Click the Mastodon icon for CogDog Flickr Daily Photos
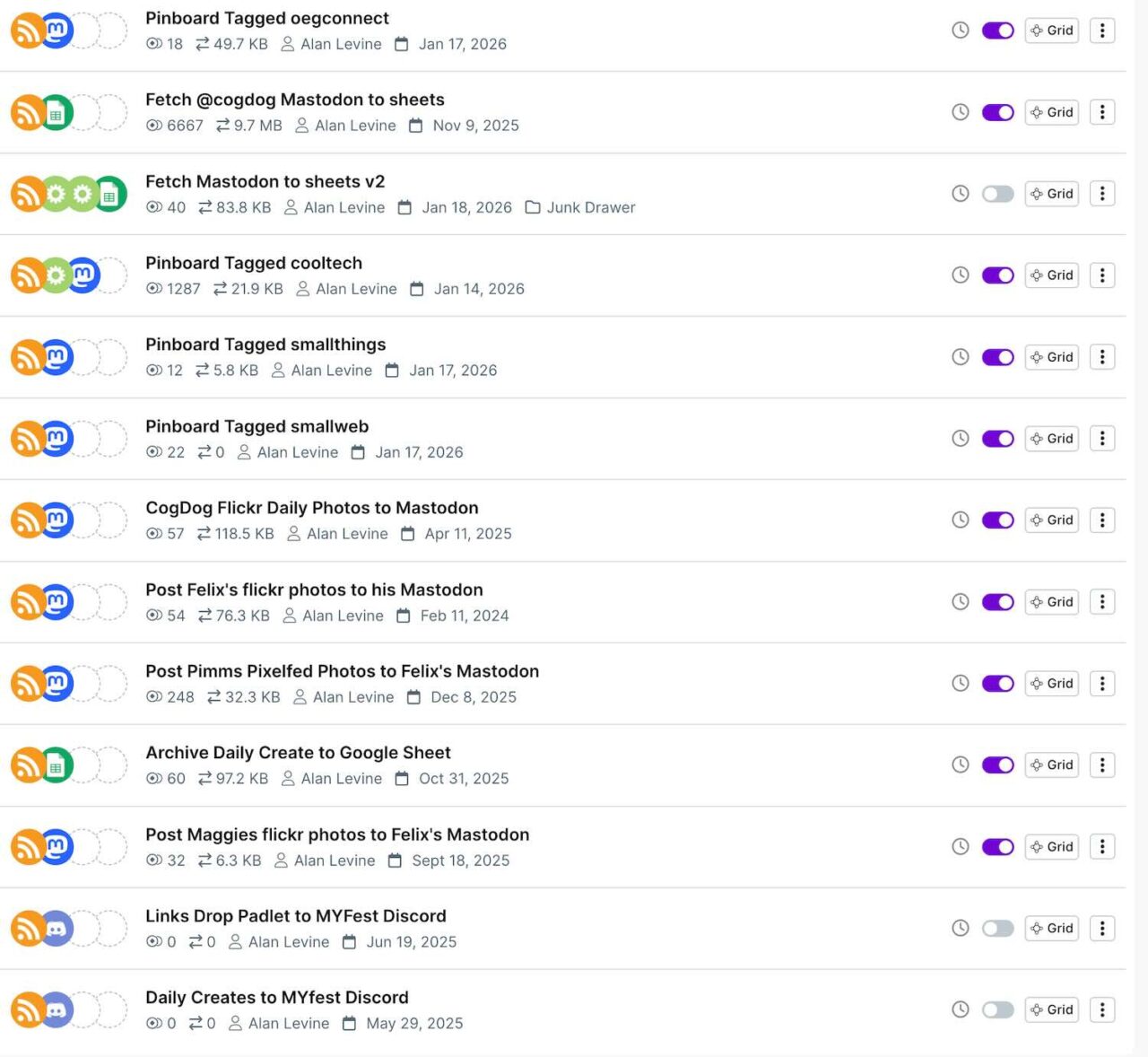 coord(57,520)
